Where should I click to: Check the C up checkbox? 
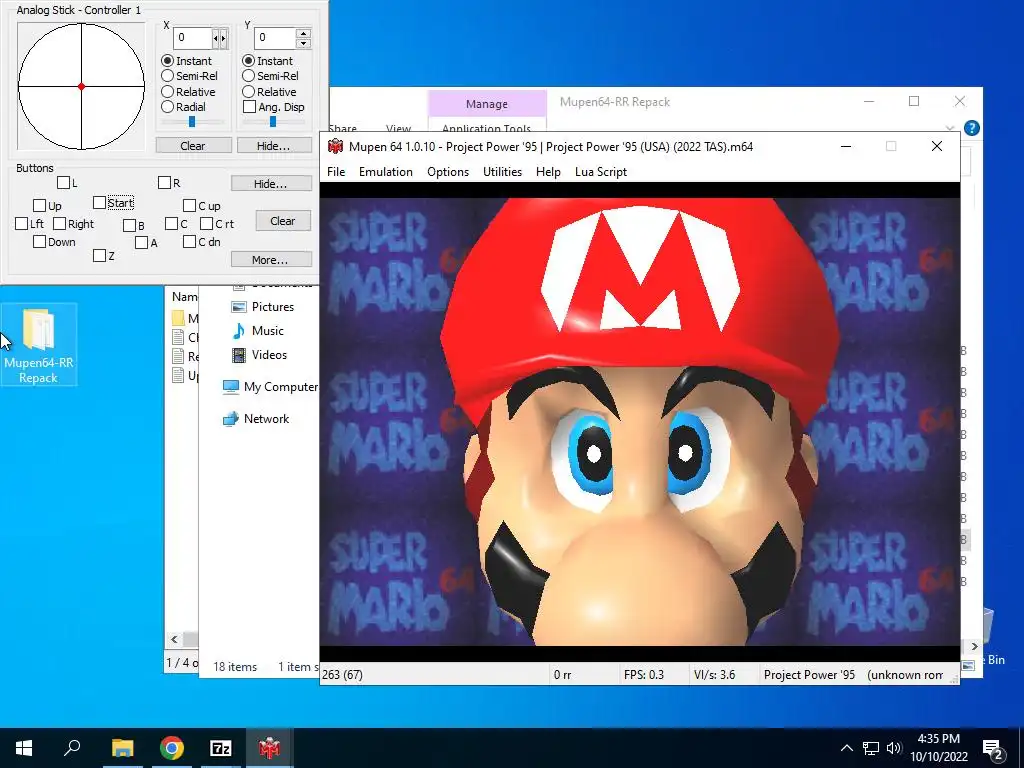(x=189, y=206)
